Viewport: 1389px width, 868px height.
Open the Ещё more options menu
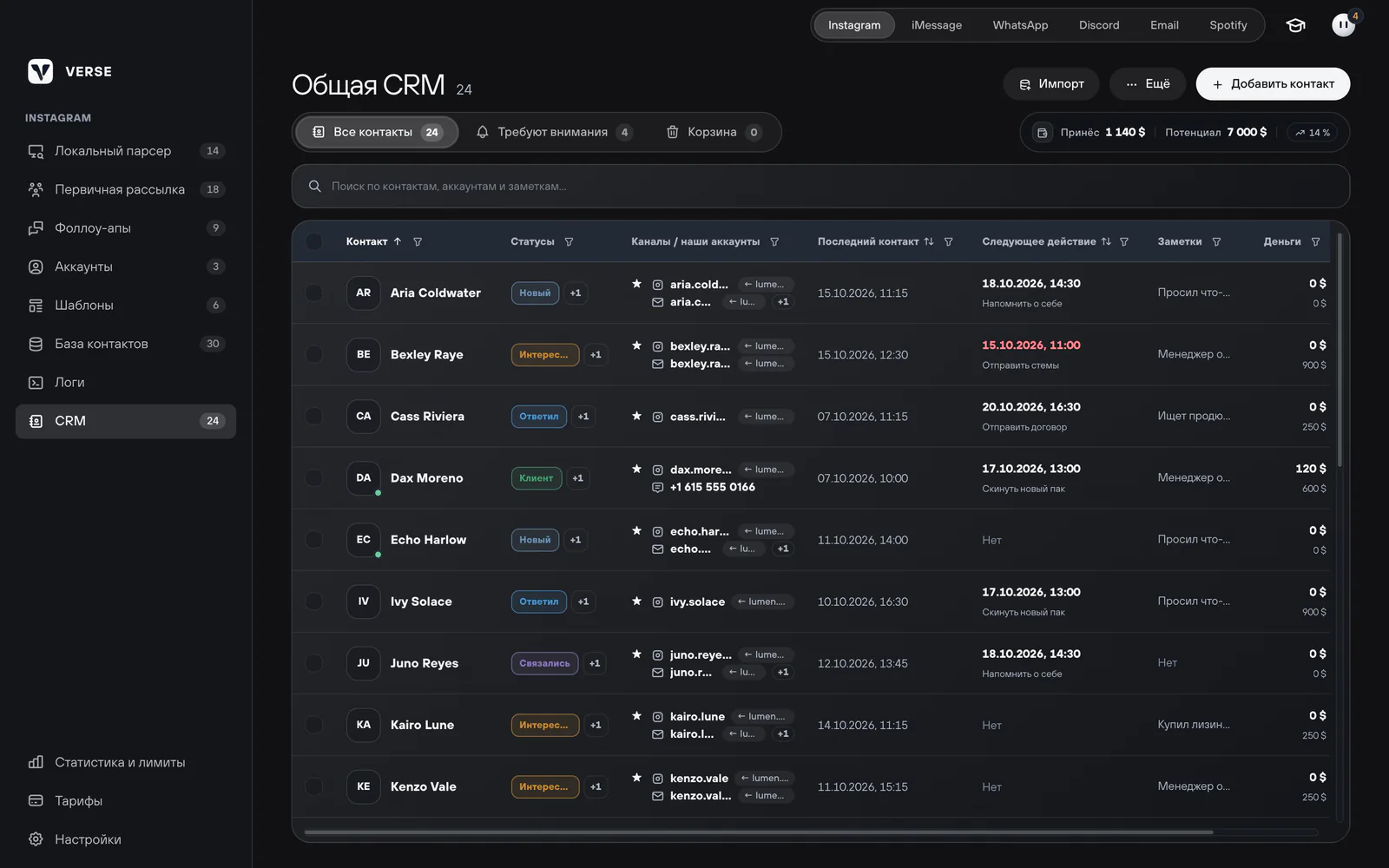[x=1147, y=84]
